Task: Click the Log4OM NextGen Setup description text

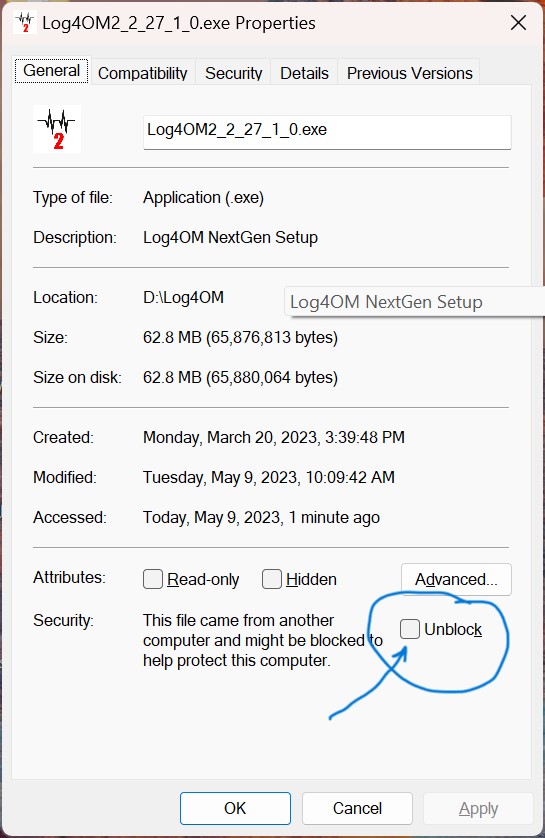Action: pos(230,237)
